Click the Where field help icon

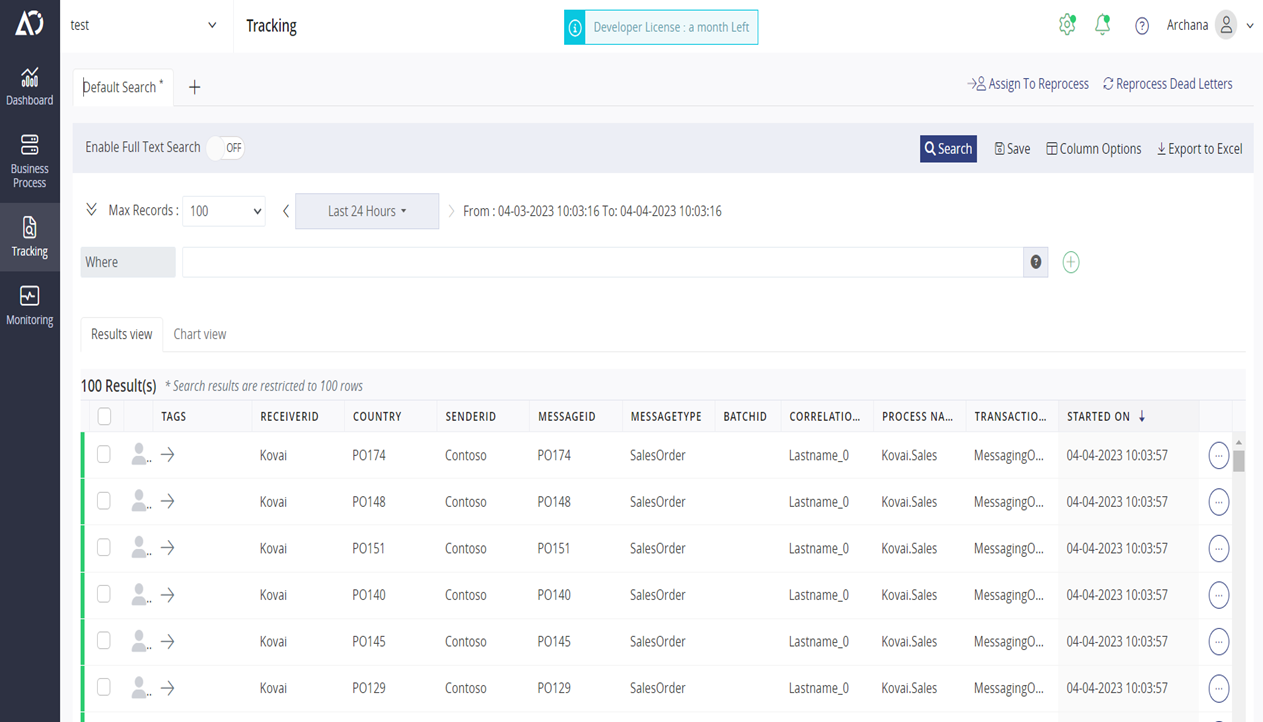point(1036,262)
